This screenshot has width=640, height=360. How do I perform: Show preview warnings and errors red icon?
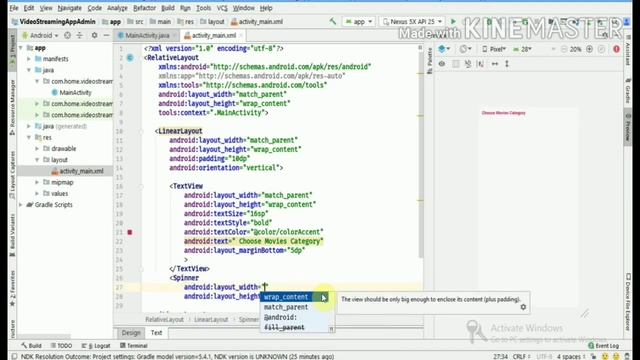[616, 49]
